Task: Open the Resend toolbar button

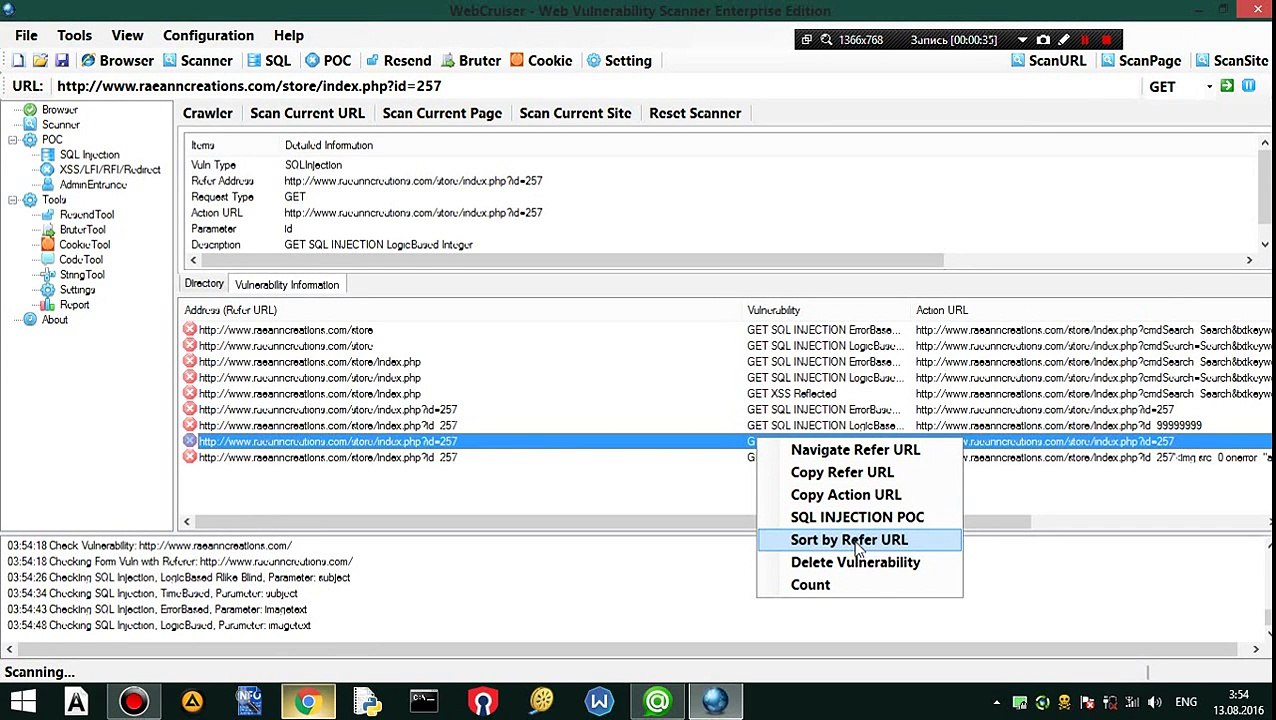Action: (398, 61)
